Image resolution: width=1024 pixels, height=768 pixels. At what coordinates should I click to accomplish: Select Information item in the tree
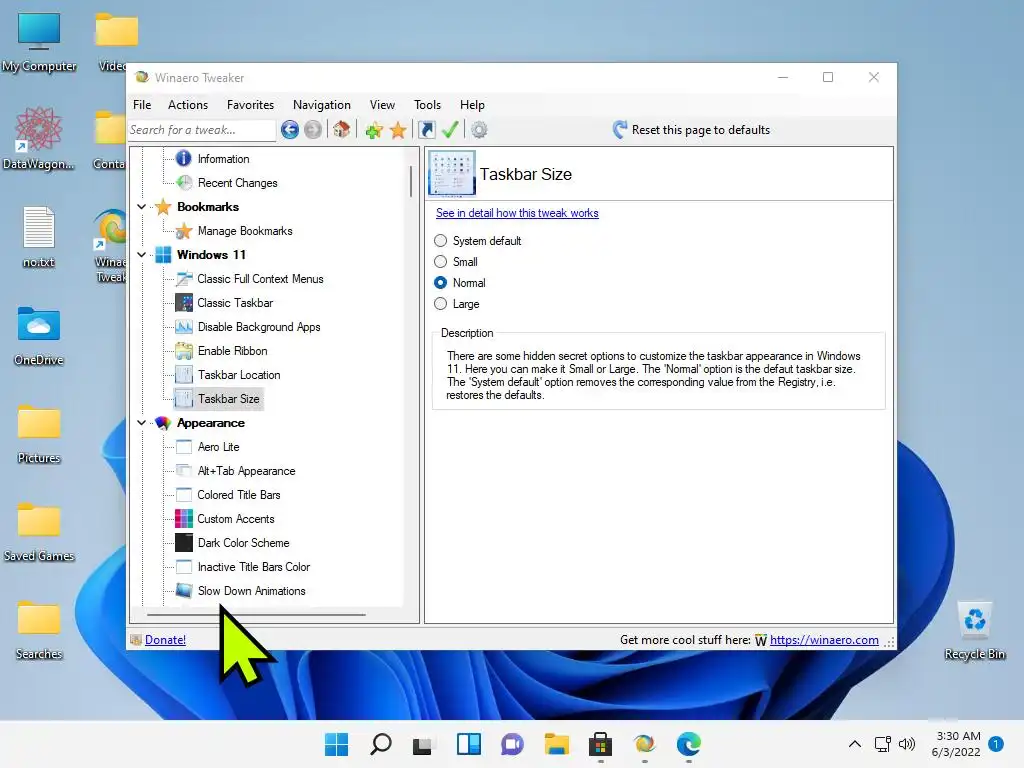(223, 159)
